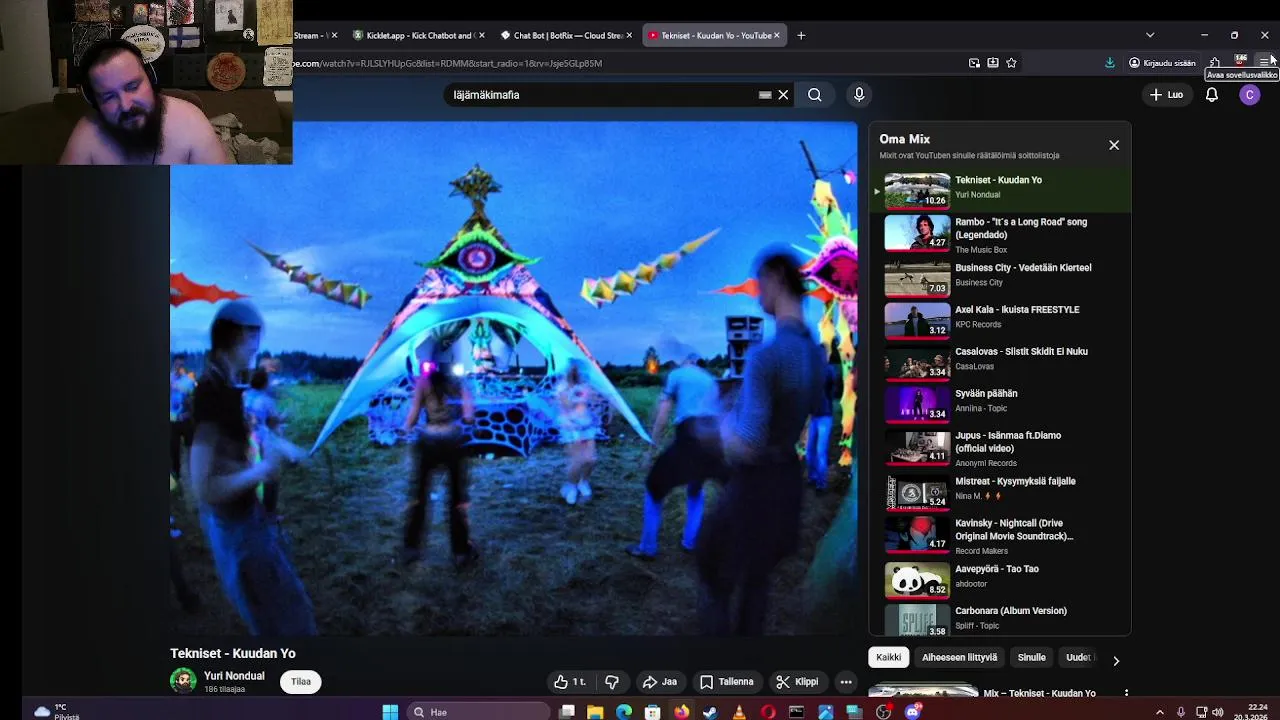Click the Jaa share button
The width and height of the screenshot is (1280, 720).
660,682
